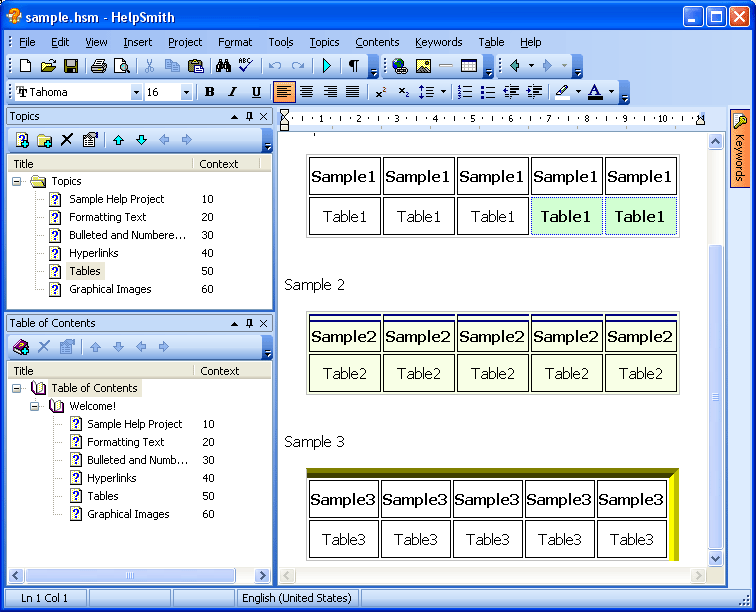The height and width of the screenshot is (612, 756).
Task: Pin the Table of Contents panel
Action: (249, 323)
